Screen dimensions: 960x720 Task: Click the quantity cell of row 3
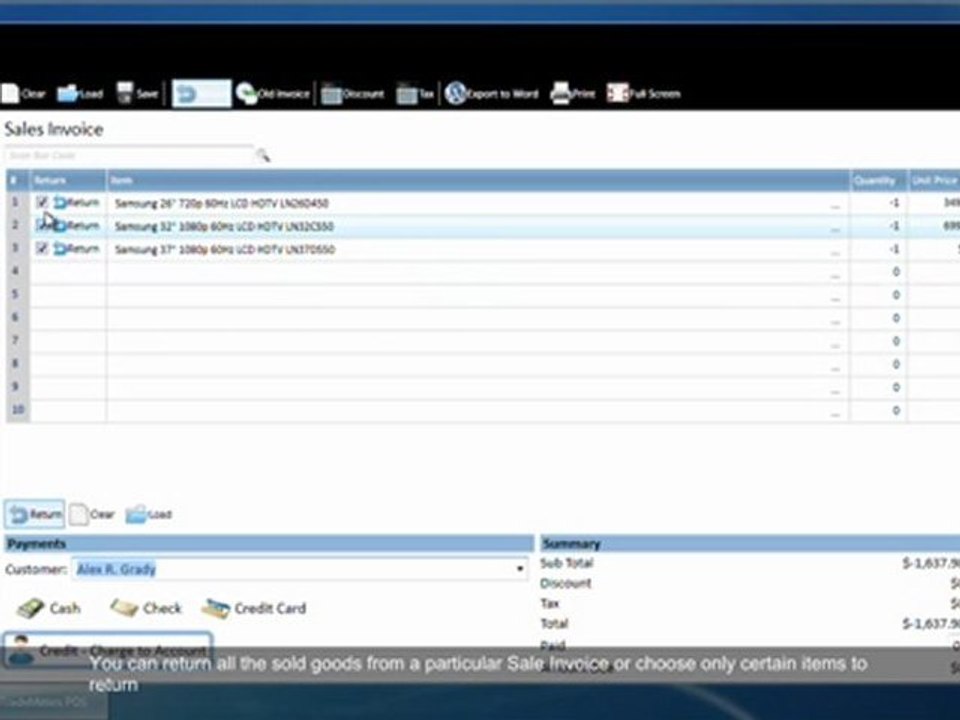[x=878, y=249]
